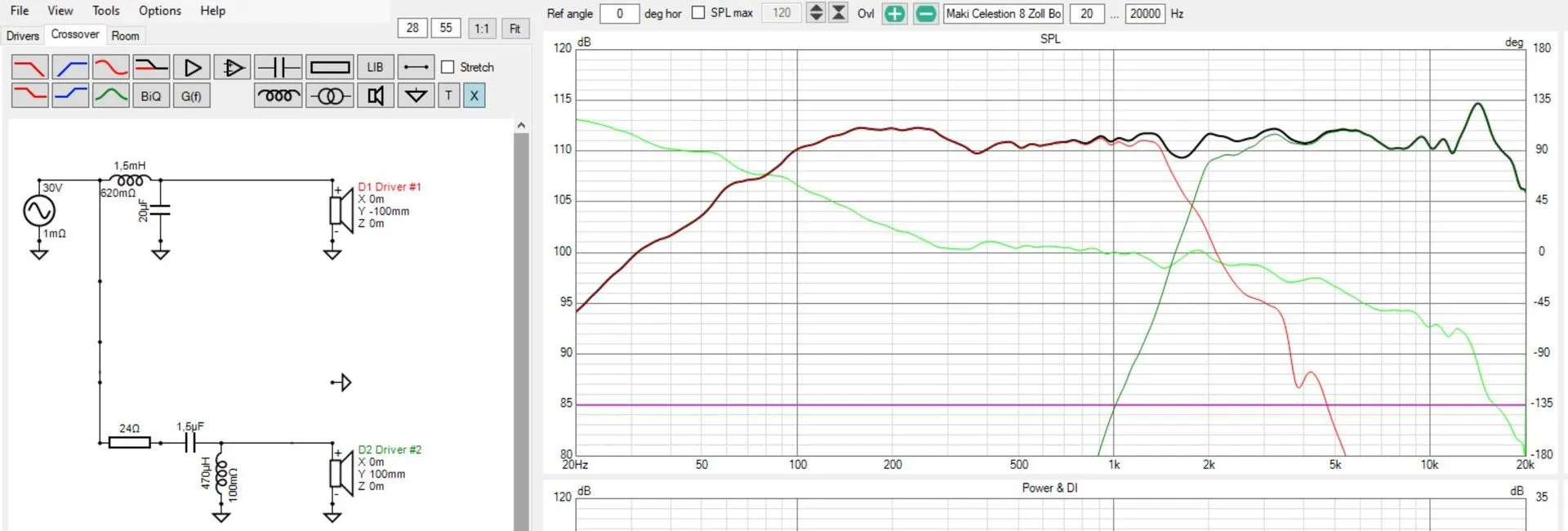Viewport: 1568px width, 531px height.
Task: Insert a driver speaker symbol
Action: pyautogui.click(x=375, y=96)
